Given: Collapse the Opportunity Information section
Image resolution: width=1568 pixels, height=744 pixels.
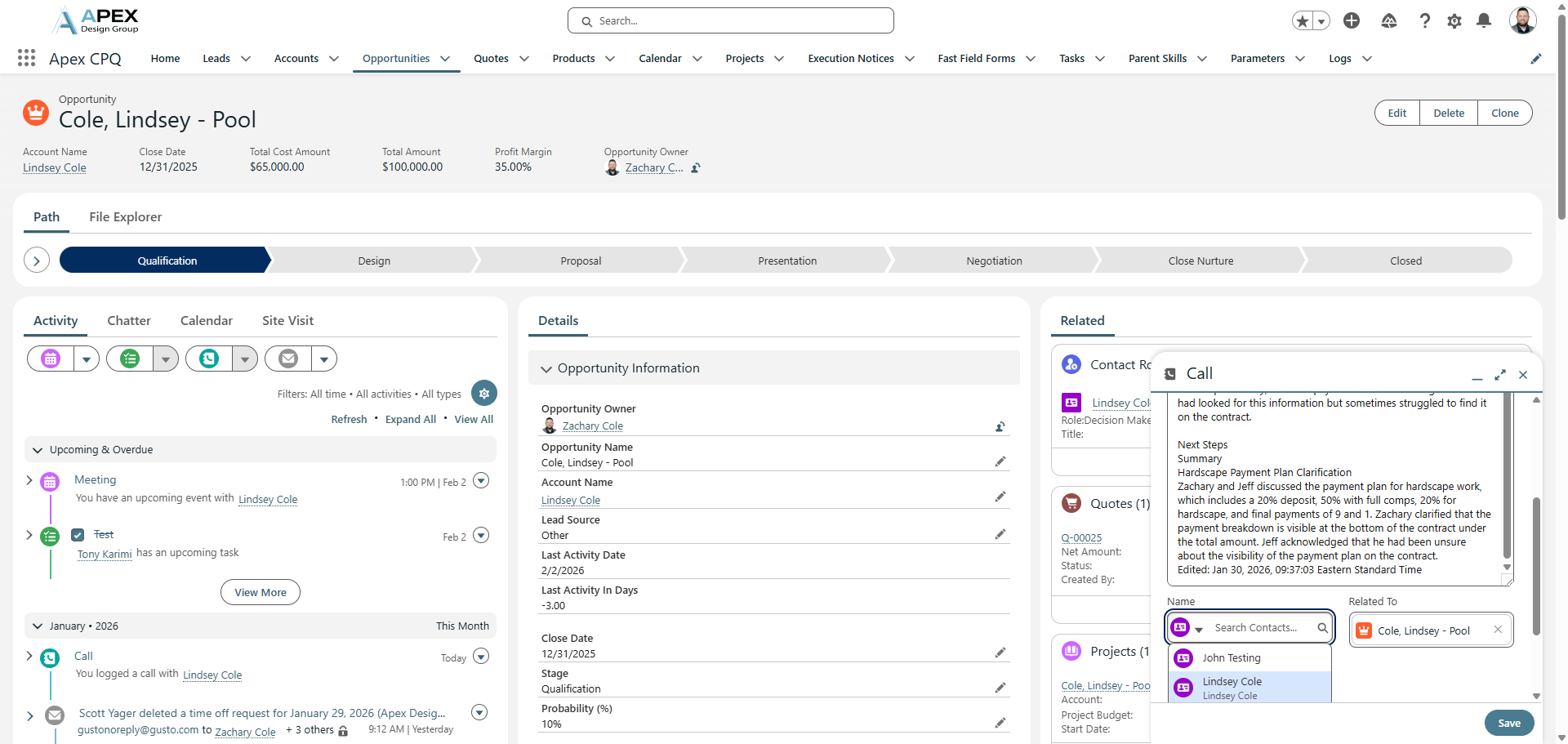Looking at the screenshot, I should click(x=546, y=369).
